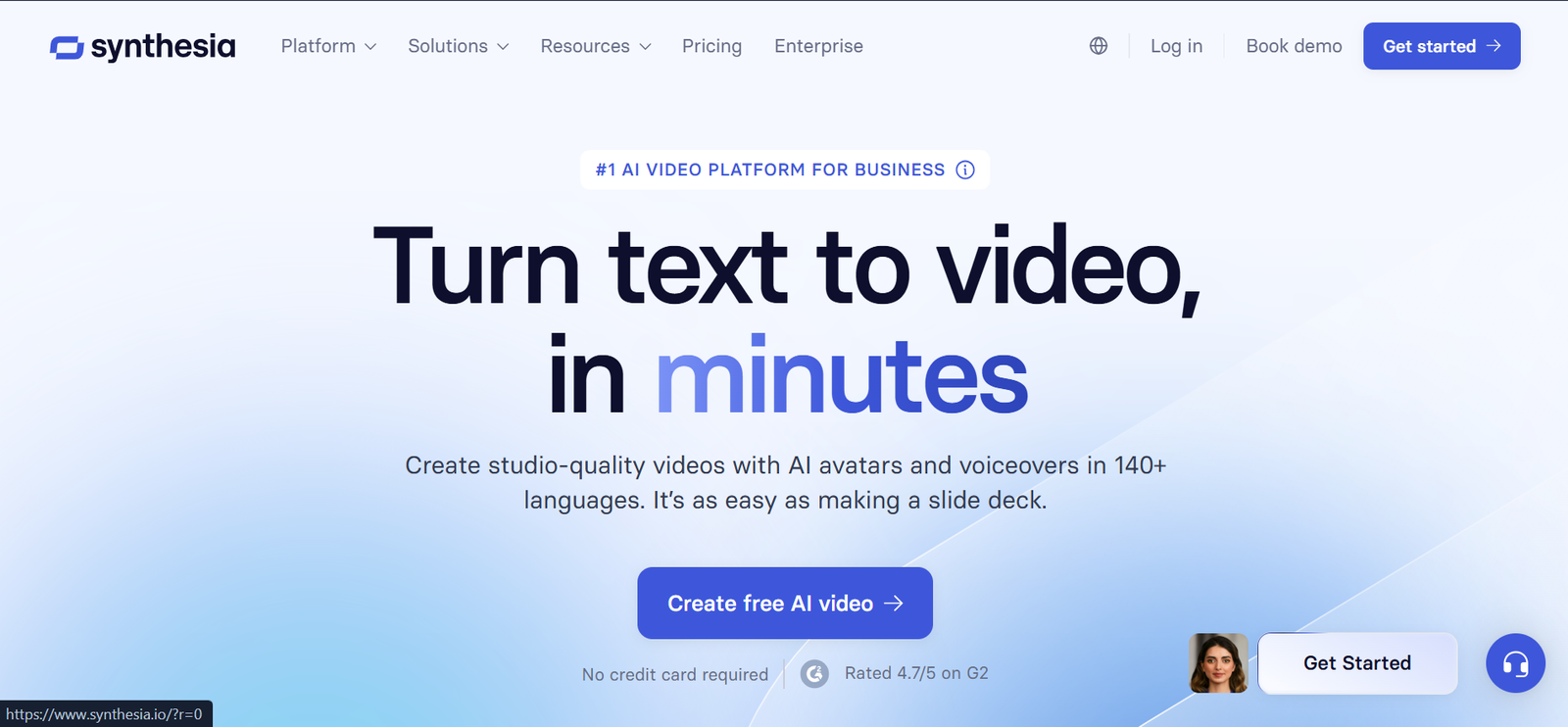This screenshot has height=727, width=1568.
Task: Click the Log in link
Action: coord(1176,46)
